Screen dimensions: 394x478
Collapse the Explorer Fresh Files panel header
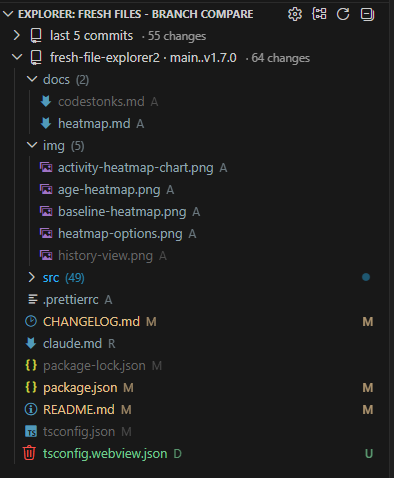click(8, 14)
